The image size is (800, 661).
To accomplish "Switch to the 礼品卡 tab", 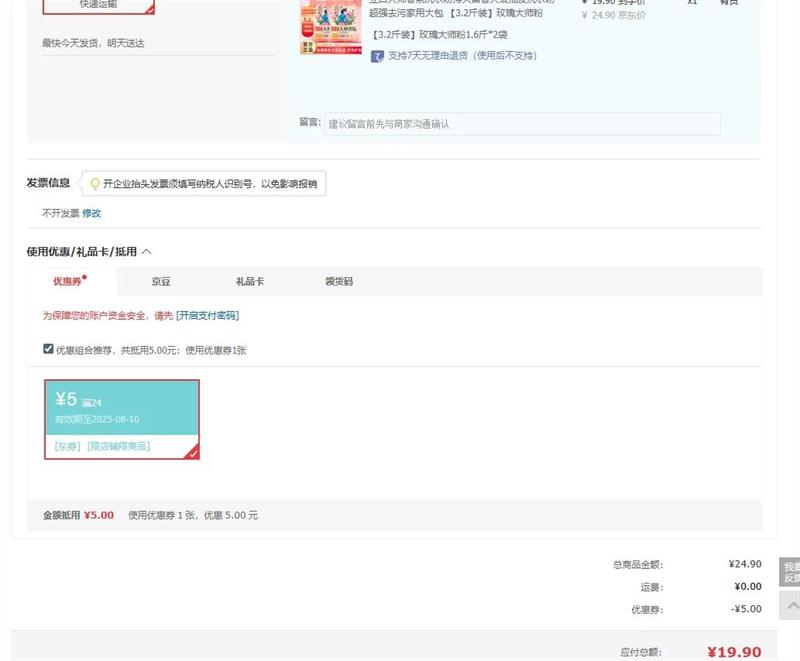I will click(249, 282).
